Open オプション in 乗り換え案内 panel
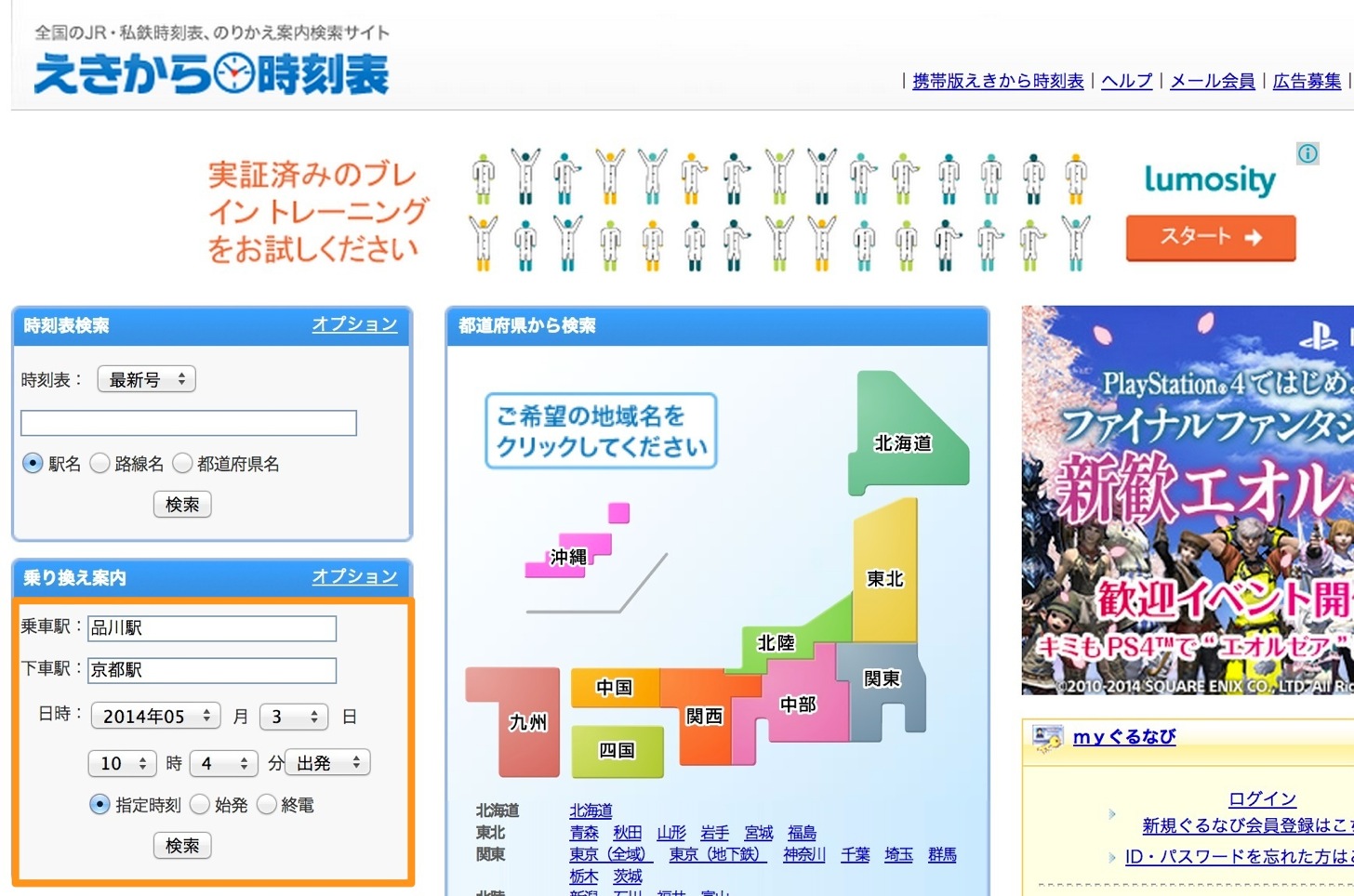Screen dimensions: 1354x896 [x=354, y=576]
